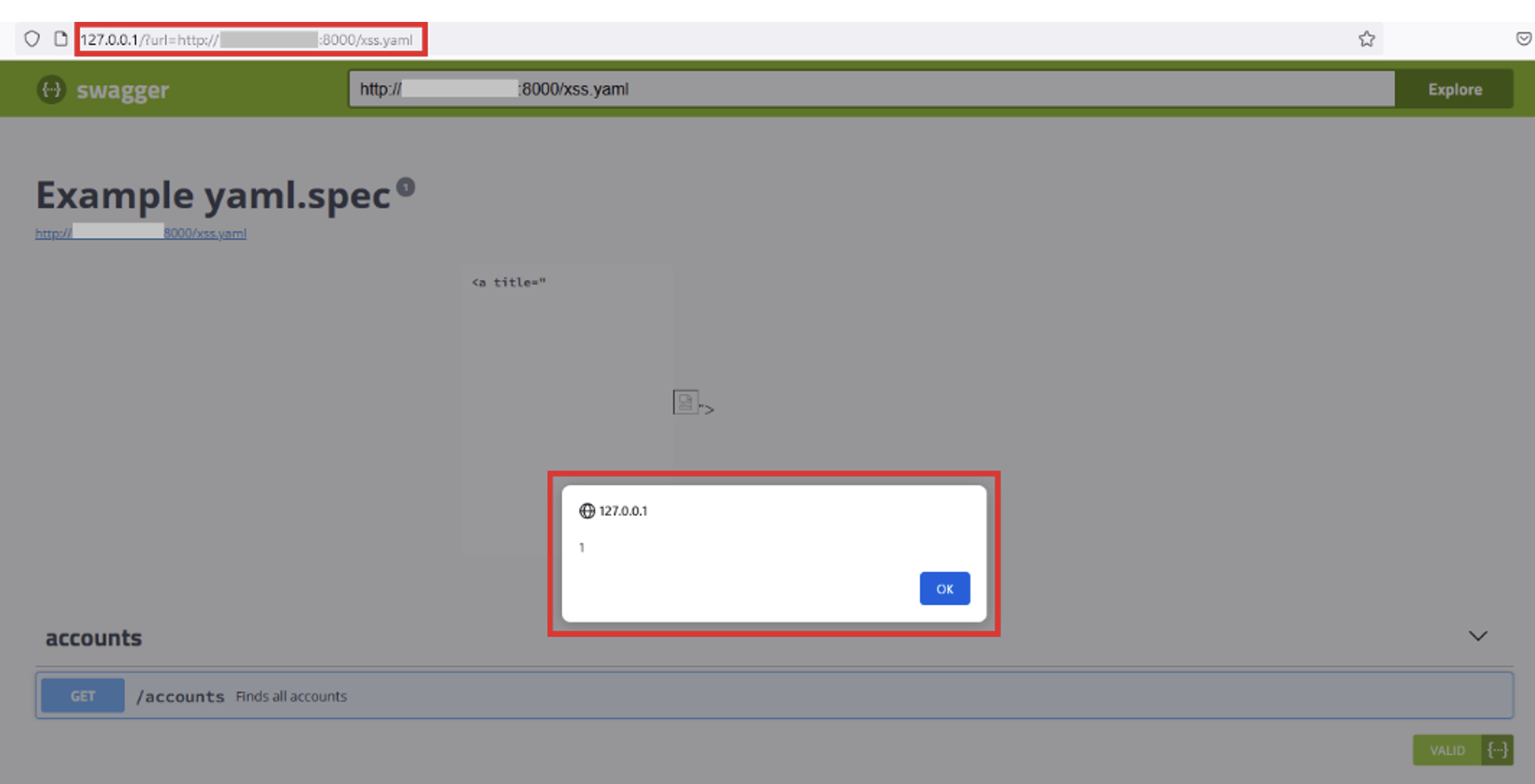Click the tracking protection shield icon

click(x=32, y=39)
